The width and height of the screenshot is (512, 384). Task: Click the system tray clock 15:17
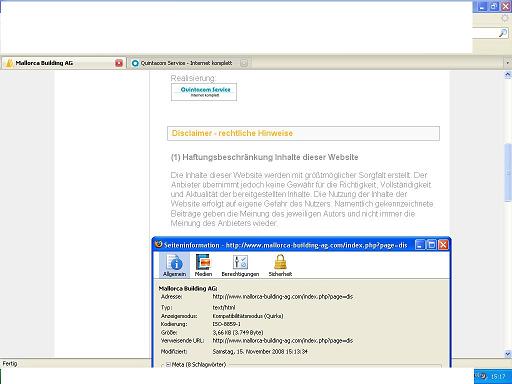coord(498,376)
